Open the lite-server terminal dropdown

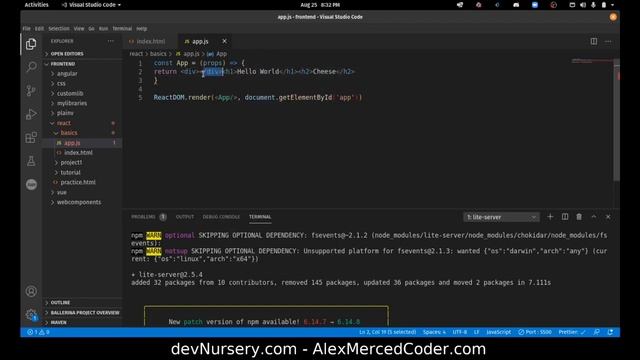point(501,217)
